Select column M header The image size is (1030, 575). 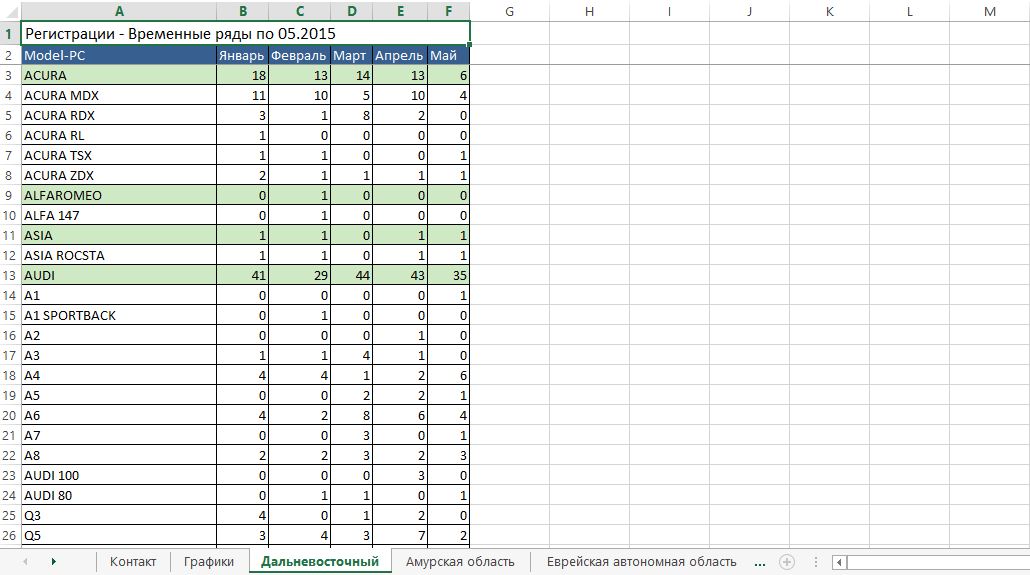pyautogui.click(x=990, y=11)
